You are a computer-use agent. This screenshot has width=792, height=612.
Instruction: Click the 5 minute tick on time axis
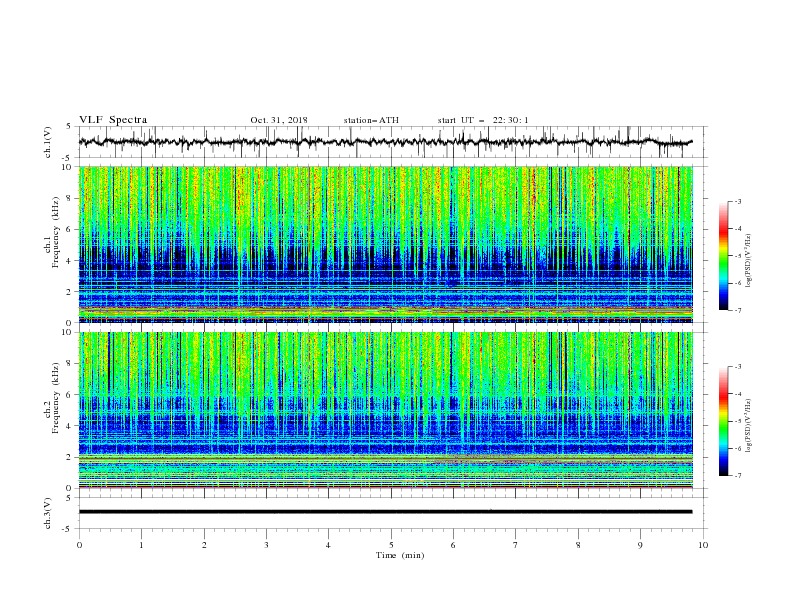pos(391,545)
